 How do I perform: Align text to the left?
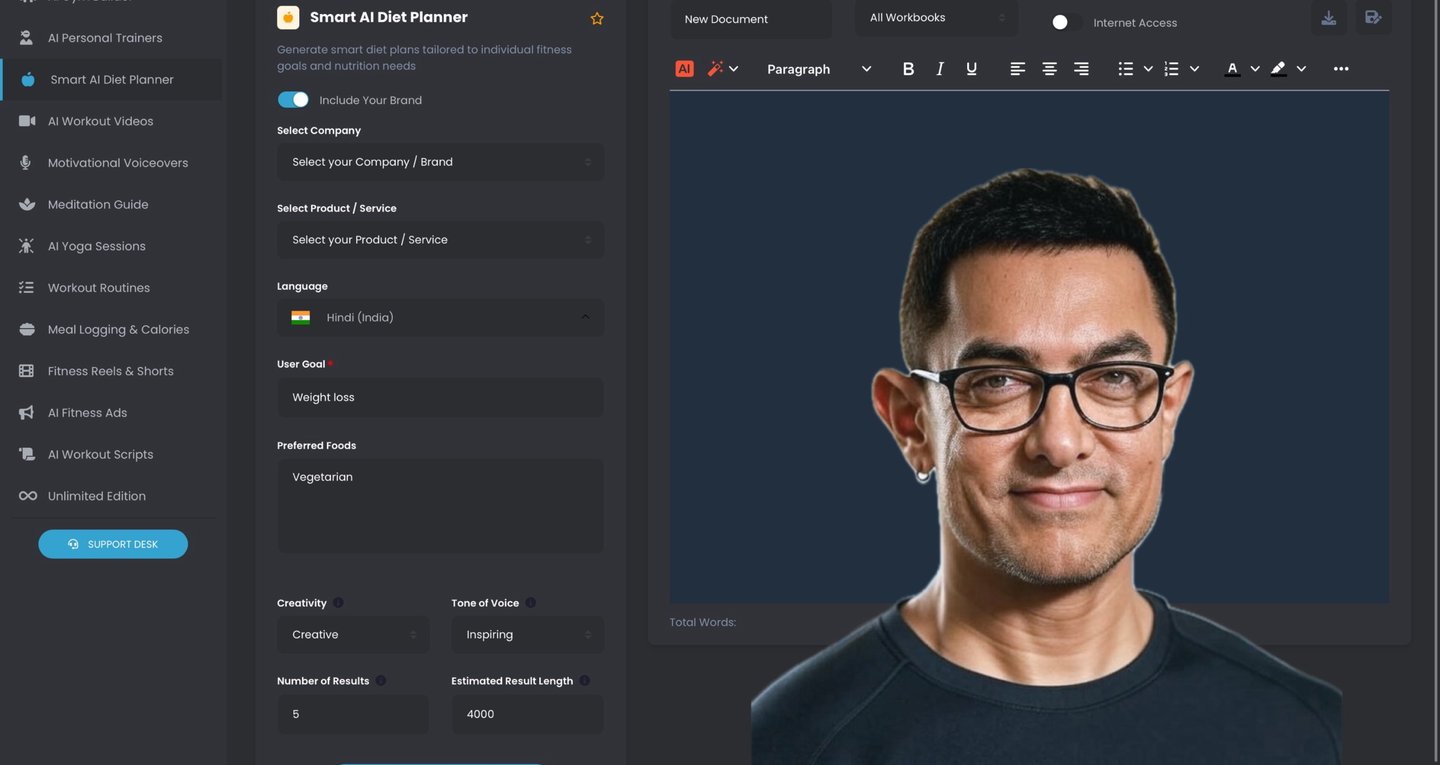coord(1017,69)
